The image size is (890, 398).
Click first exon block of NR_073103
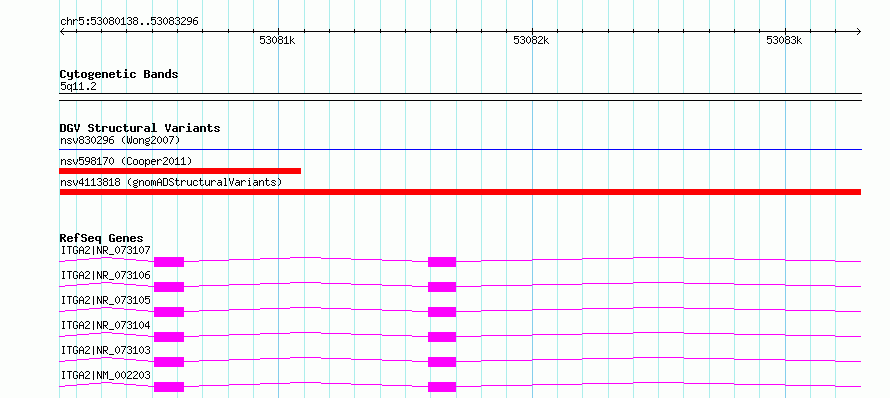click(x=169, y=362)
